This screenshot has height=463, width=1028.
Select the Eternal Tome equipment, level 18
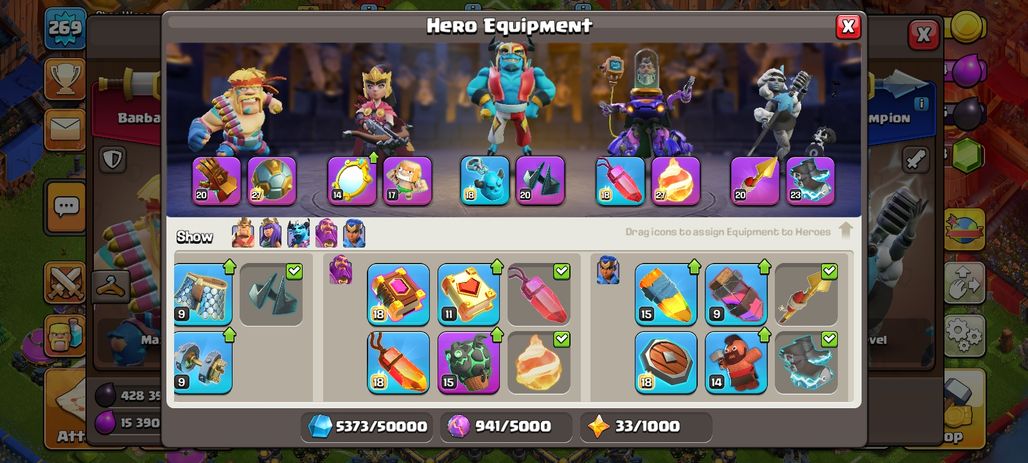click(398, 294)
